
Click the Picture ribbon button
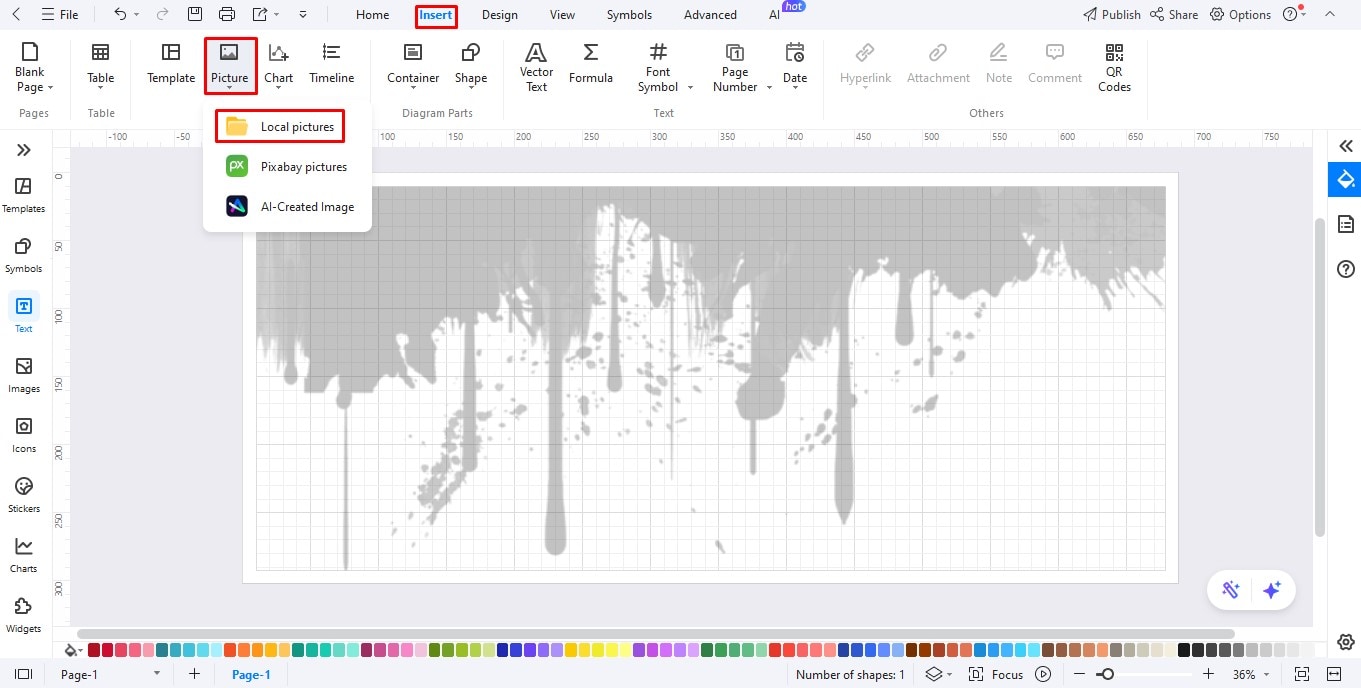click(x=230, y=66)
